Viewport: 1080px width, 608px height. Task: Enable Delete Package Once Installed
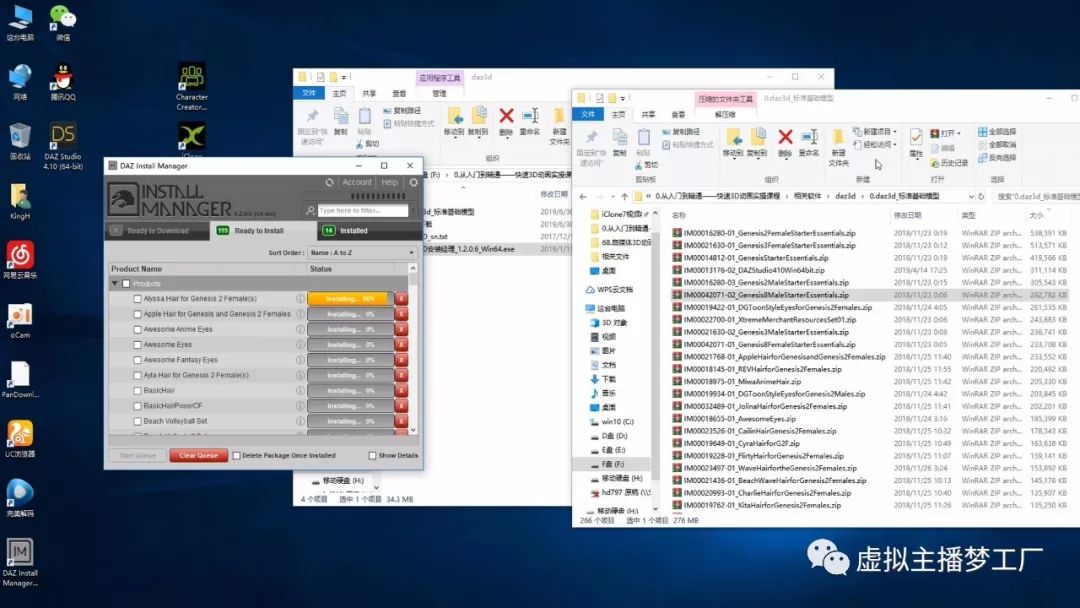[x=236, y=456]
